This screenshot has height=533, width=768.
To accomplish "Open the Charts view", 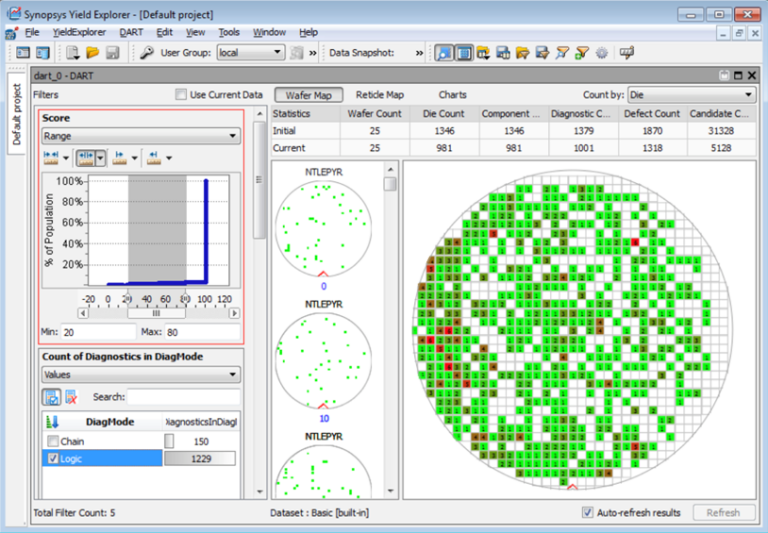I will [x=452, y=95].
